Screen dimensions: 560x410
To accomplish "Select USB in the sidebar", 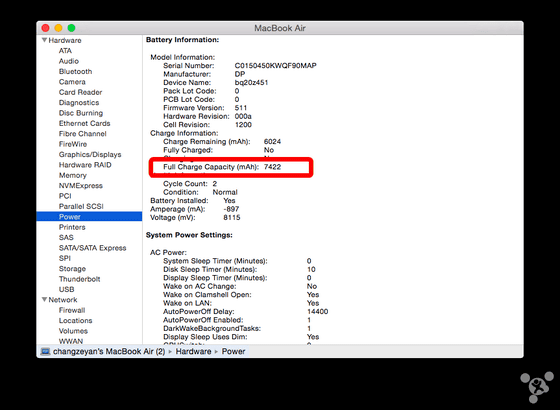I will 66,289.
